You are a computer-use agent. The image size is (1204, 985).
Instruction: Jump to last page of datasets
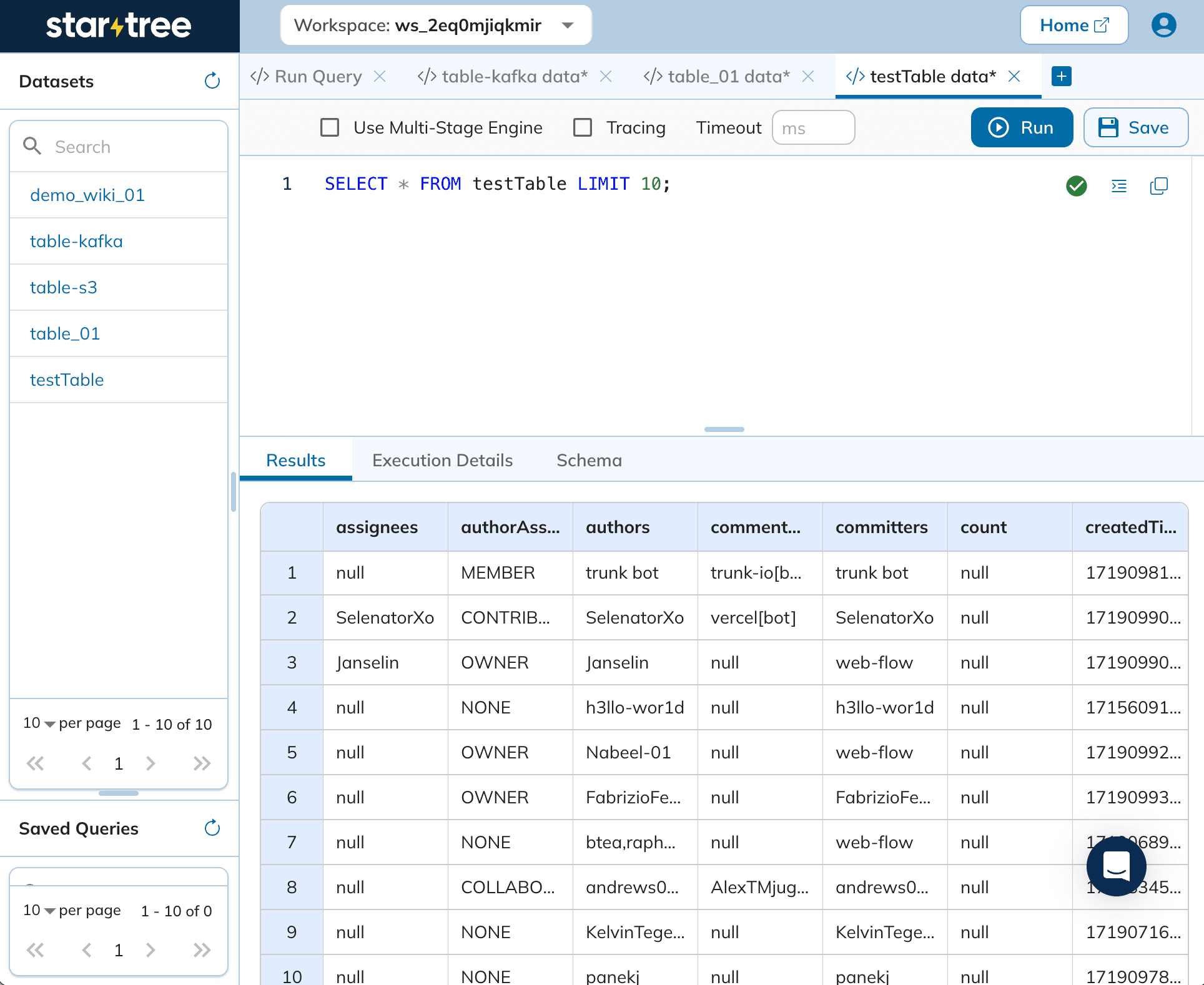pos(201,763)
